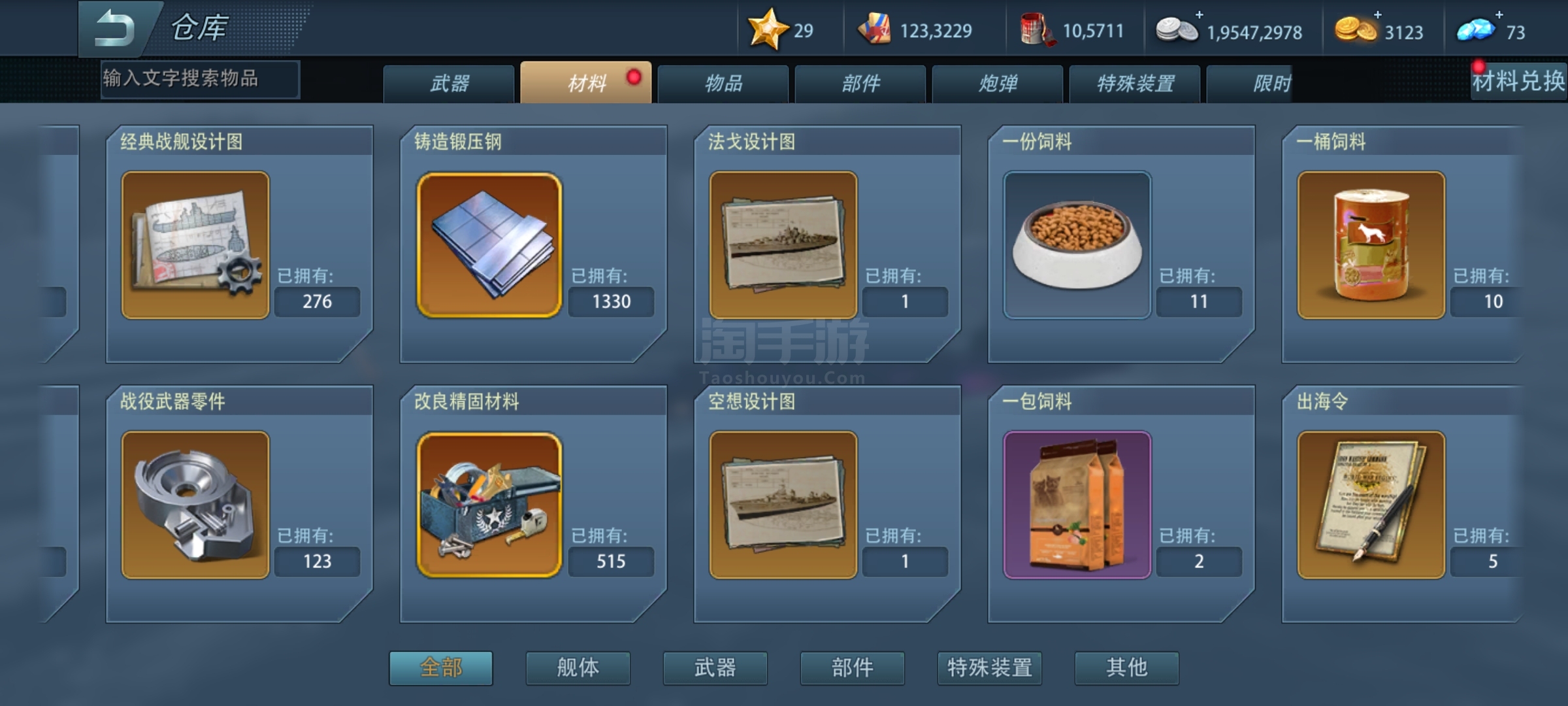
Task: Select the 一份饲料 food bowl icon
Action: pos(1077,245)
